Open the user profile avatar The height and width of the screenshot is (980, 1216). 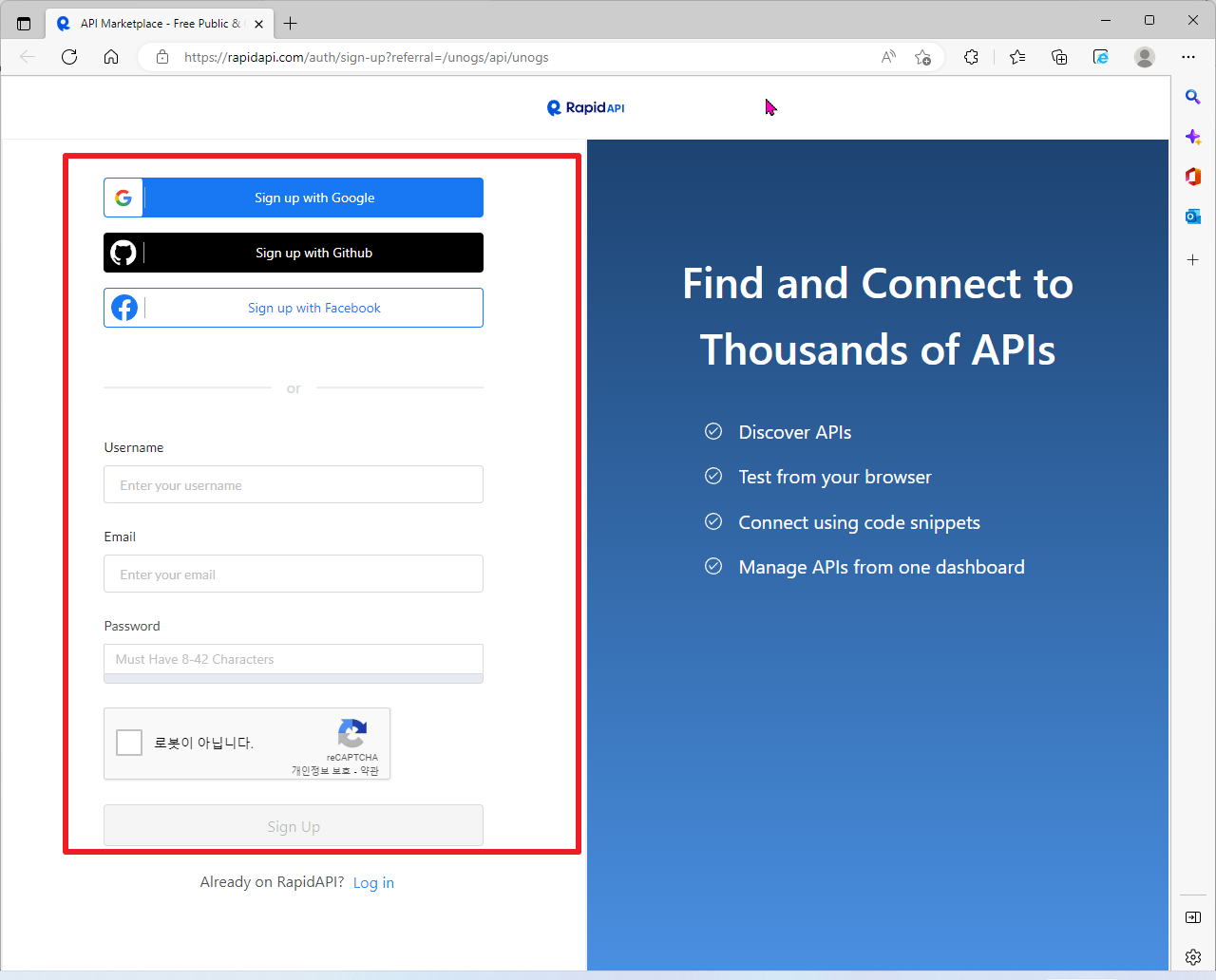coord(1145,57)
